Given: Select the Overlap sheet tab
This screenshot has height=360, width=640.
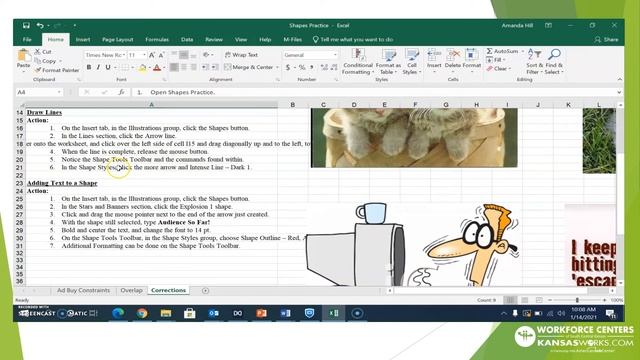Looking at the screenshot, I should (x=131, y=290).
